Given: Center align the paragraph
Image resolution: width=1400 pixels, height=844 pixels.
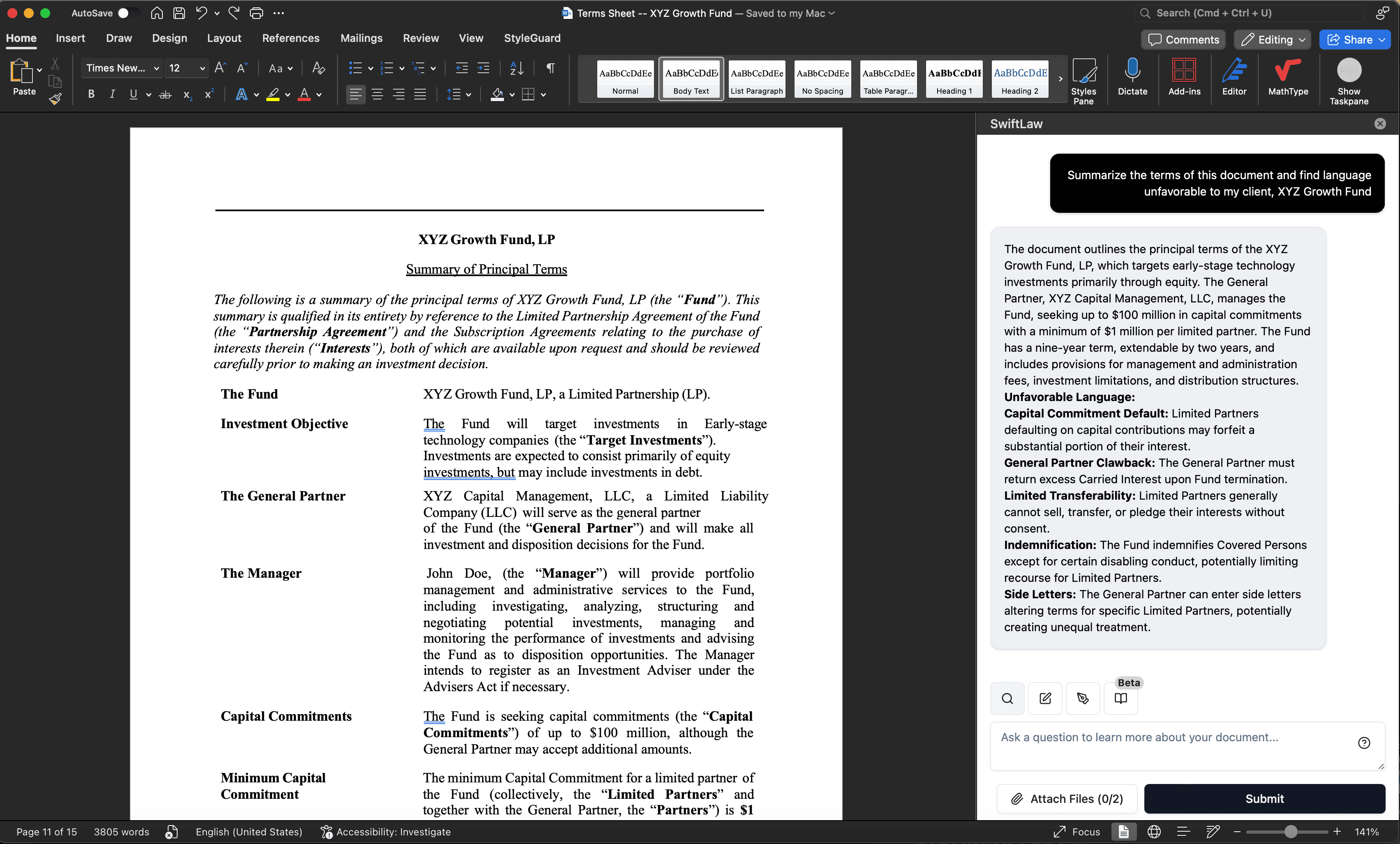Looking at the screenshot, I should tap(377, 94).
